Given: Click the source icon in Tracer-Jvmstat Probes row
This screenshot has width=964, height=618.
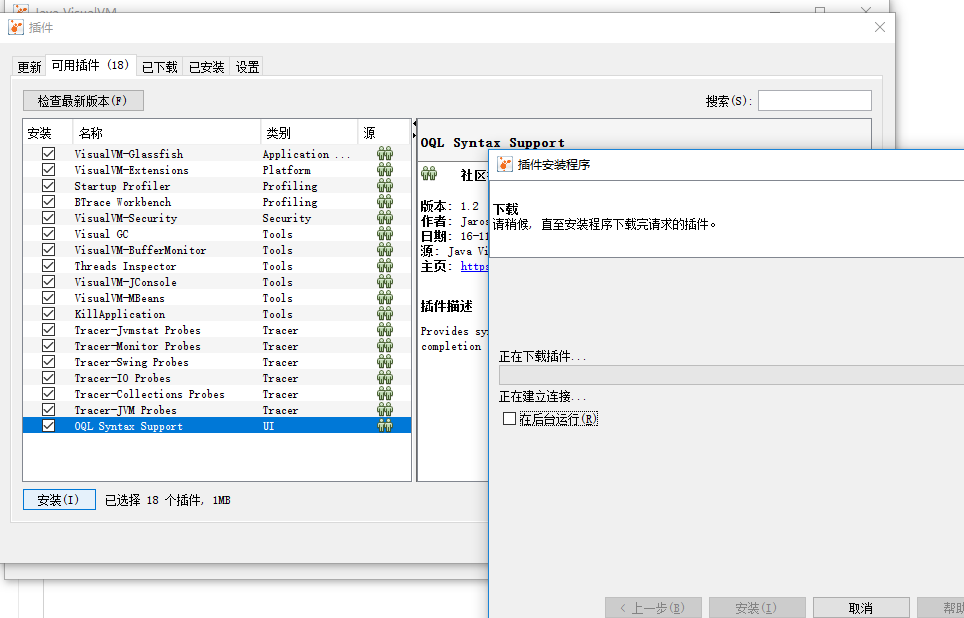Looking at the screenshot, I should point(385,330).
